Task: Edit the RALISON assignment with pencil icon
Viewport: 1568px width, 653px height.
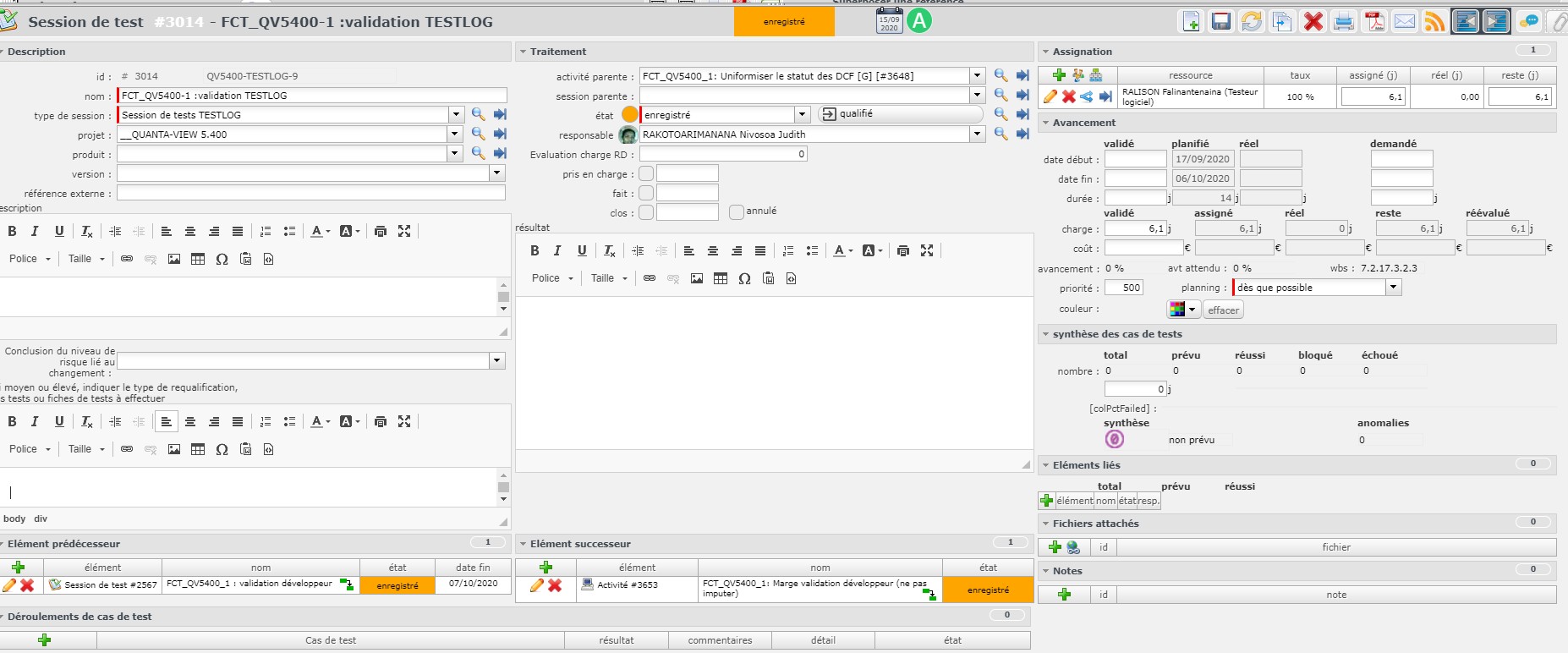Action: [x=1050, y=96]
